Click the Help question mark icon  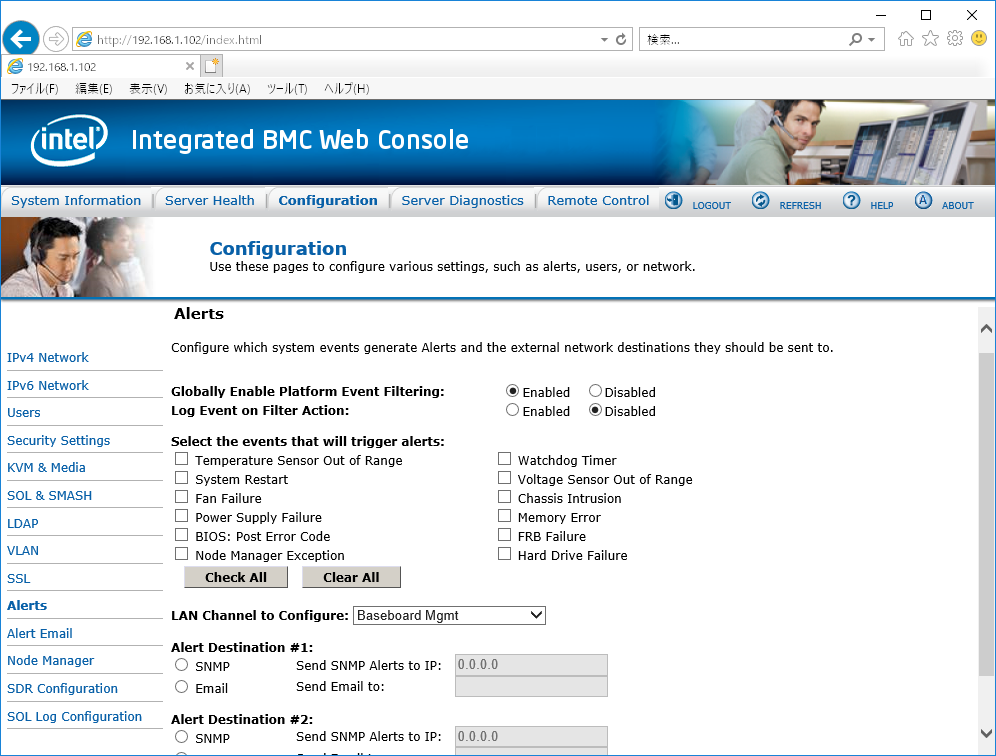[x=851, y=201]
